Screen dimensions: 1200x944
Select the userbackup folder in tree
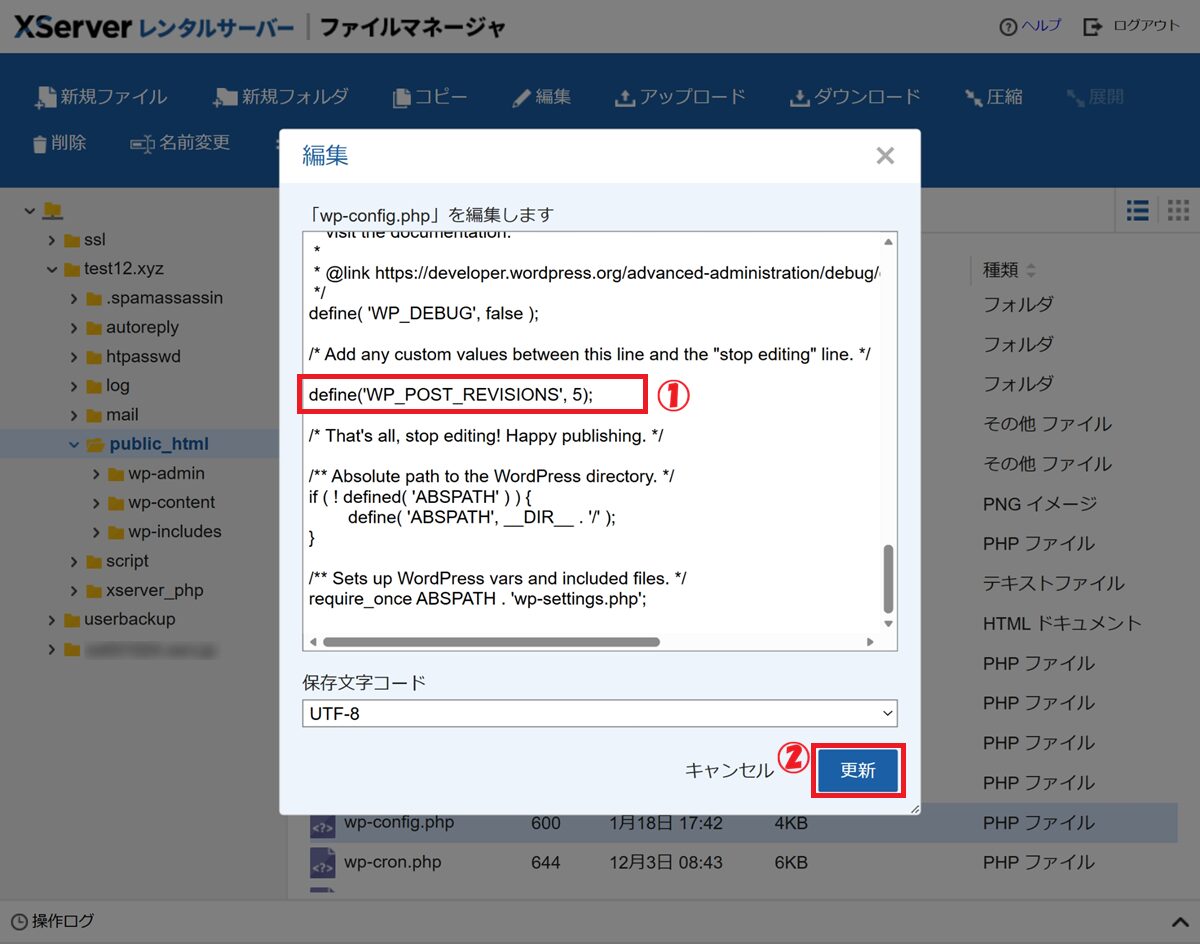click(129, 619)
